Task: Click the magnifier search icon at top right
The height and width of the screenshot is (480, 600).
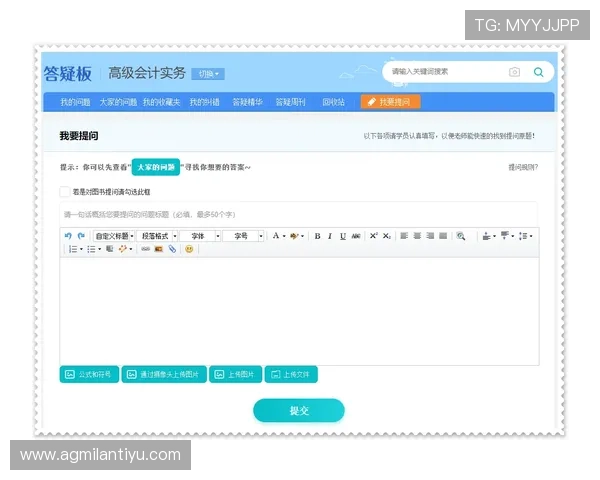Action: 538,72
